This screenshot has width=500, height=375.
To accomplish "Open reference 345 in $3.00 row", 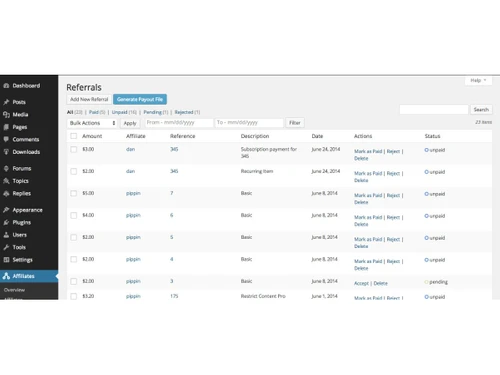I will tap(174, 149).
